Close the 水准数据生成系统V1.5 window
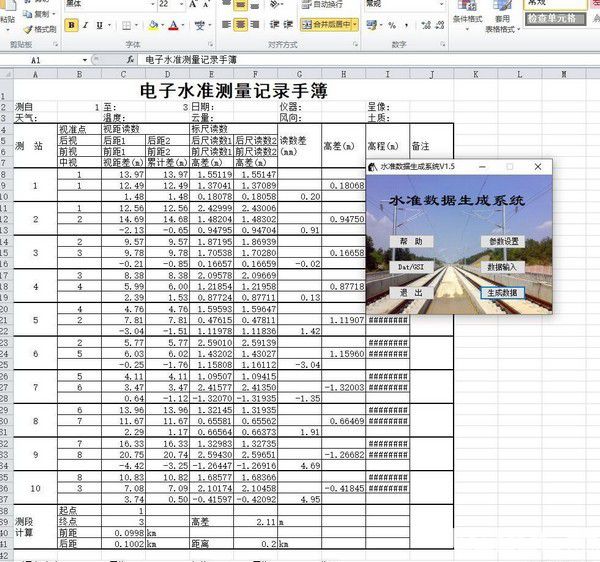Viewport: 600px width, 562px height. (x=538, y=166)
